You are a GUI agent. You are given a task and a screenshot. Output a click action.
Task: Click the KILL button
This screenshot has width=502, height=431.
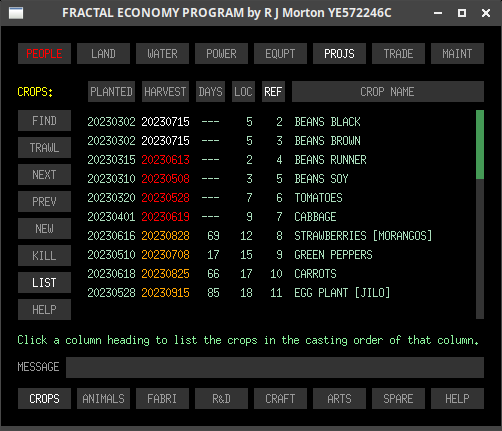tap(44, 255)
